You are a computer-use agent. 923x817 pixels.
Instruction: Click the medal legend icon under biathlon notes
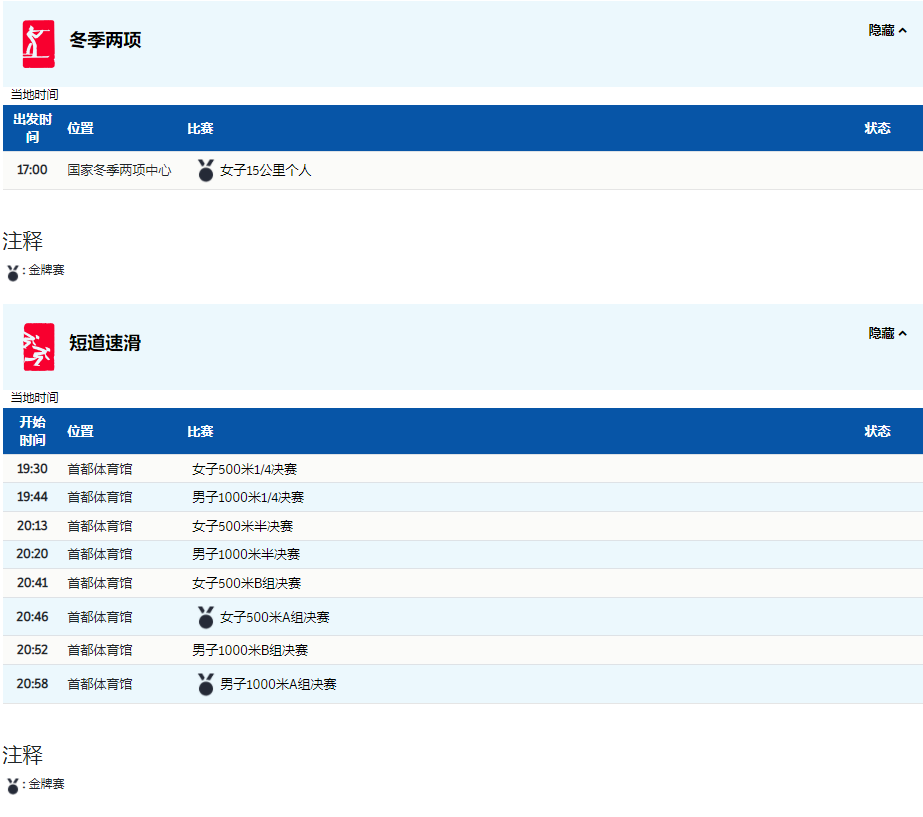[x=13, y=272]
